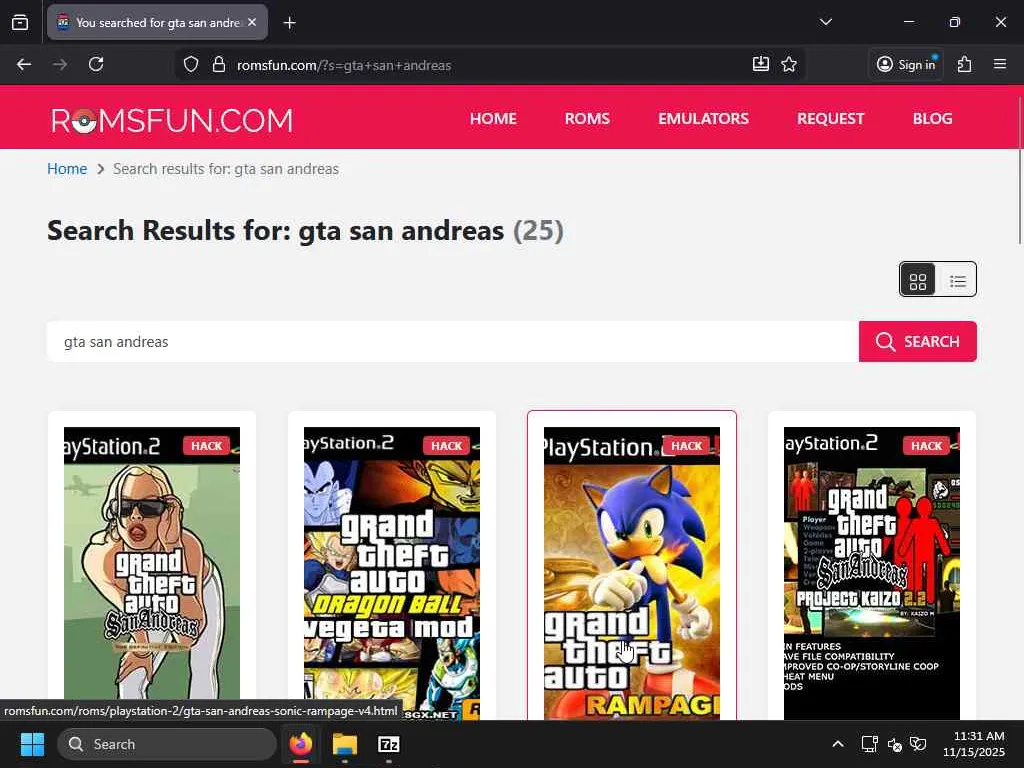The width and height of the screenshot is (1024, 768).
Task: Open the Dragon Ball Vegeta mod cover
Action: click(x=392, y=573)
